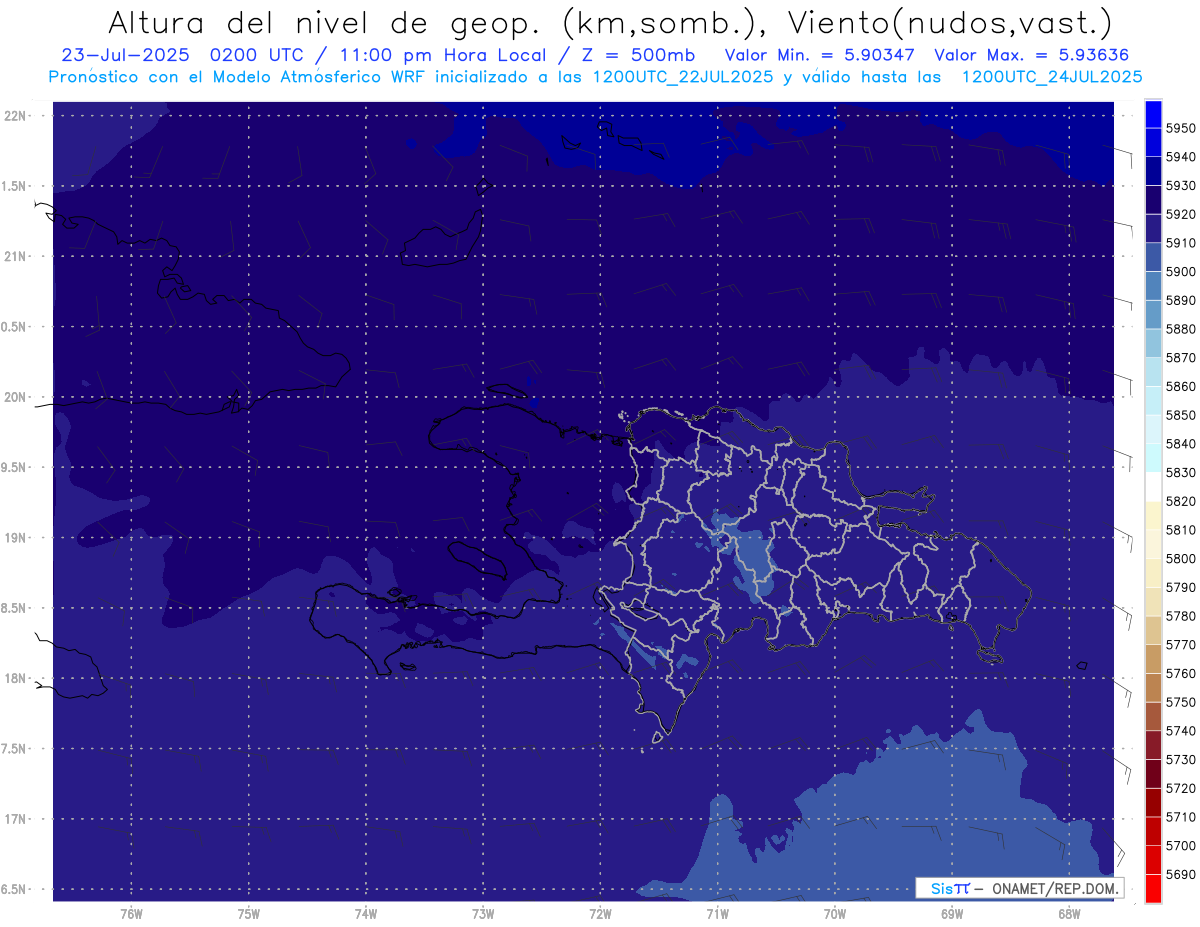Click the colorbar label '5720'
The width and height of the screenshot is (1200, 927).
coord(1181,788)
